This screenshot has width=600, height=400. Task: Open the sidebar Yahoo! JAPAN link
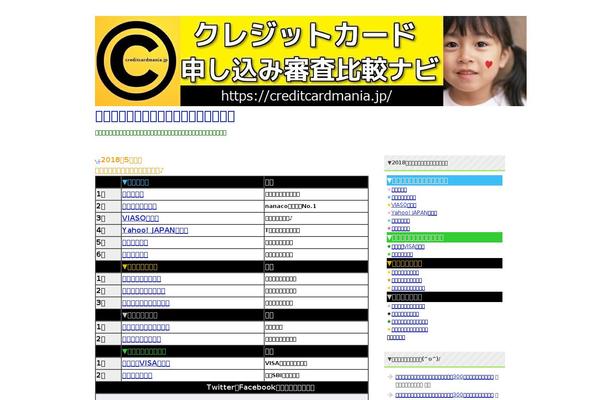(414, 213)
